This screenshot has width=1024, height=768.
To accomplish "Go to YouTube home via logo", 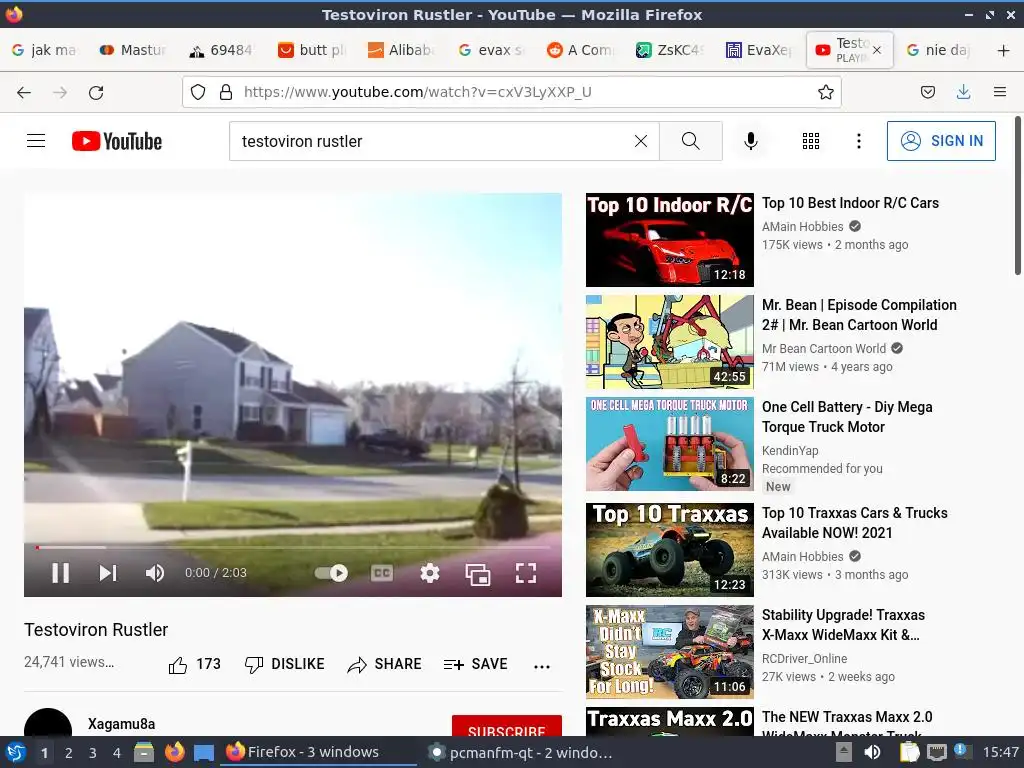I will (x=117, y=141).
